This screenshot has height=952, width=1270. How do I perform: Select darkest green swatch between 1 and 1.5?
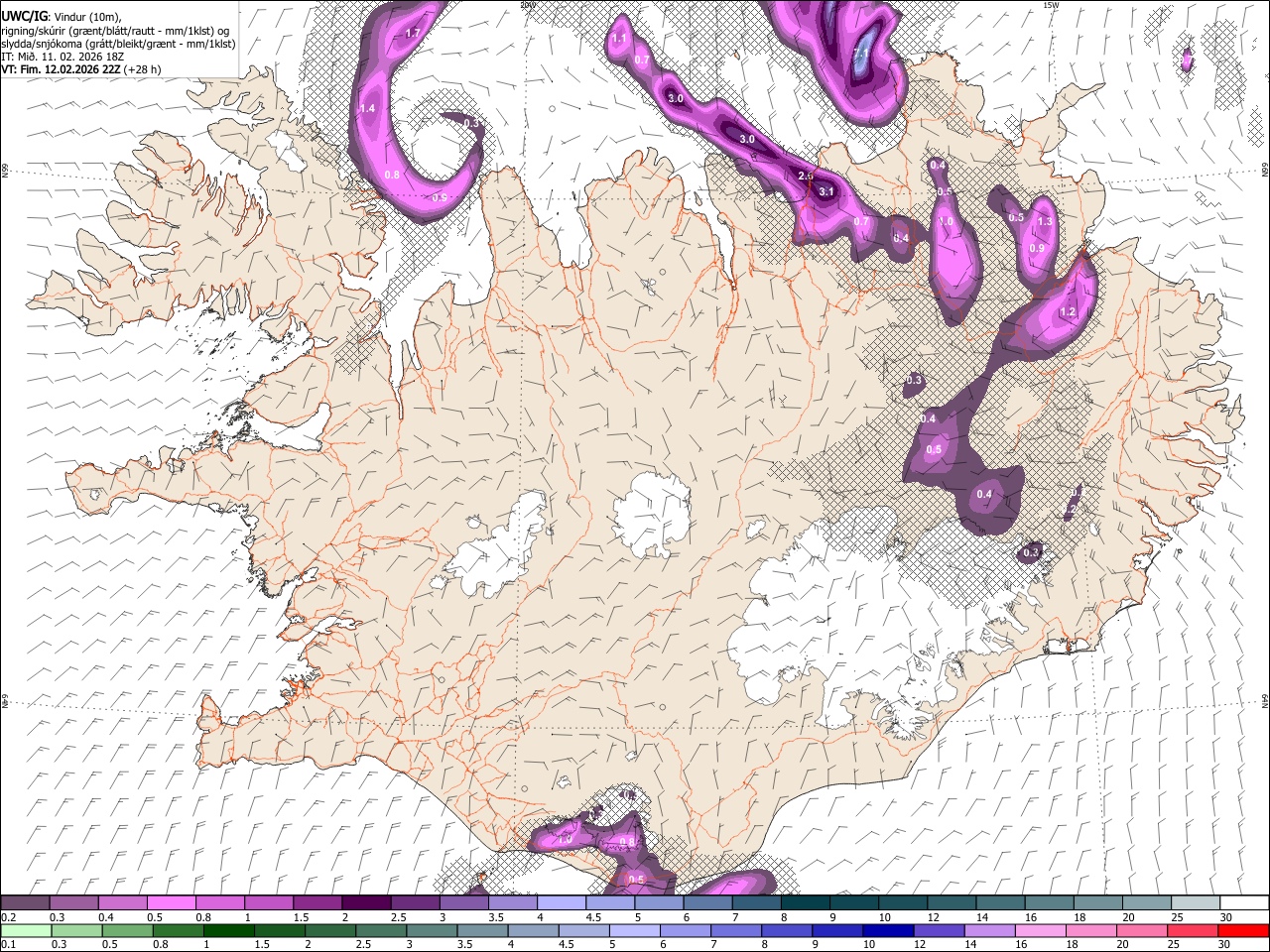pyautogui.click(x=230, y=930)
